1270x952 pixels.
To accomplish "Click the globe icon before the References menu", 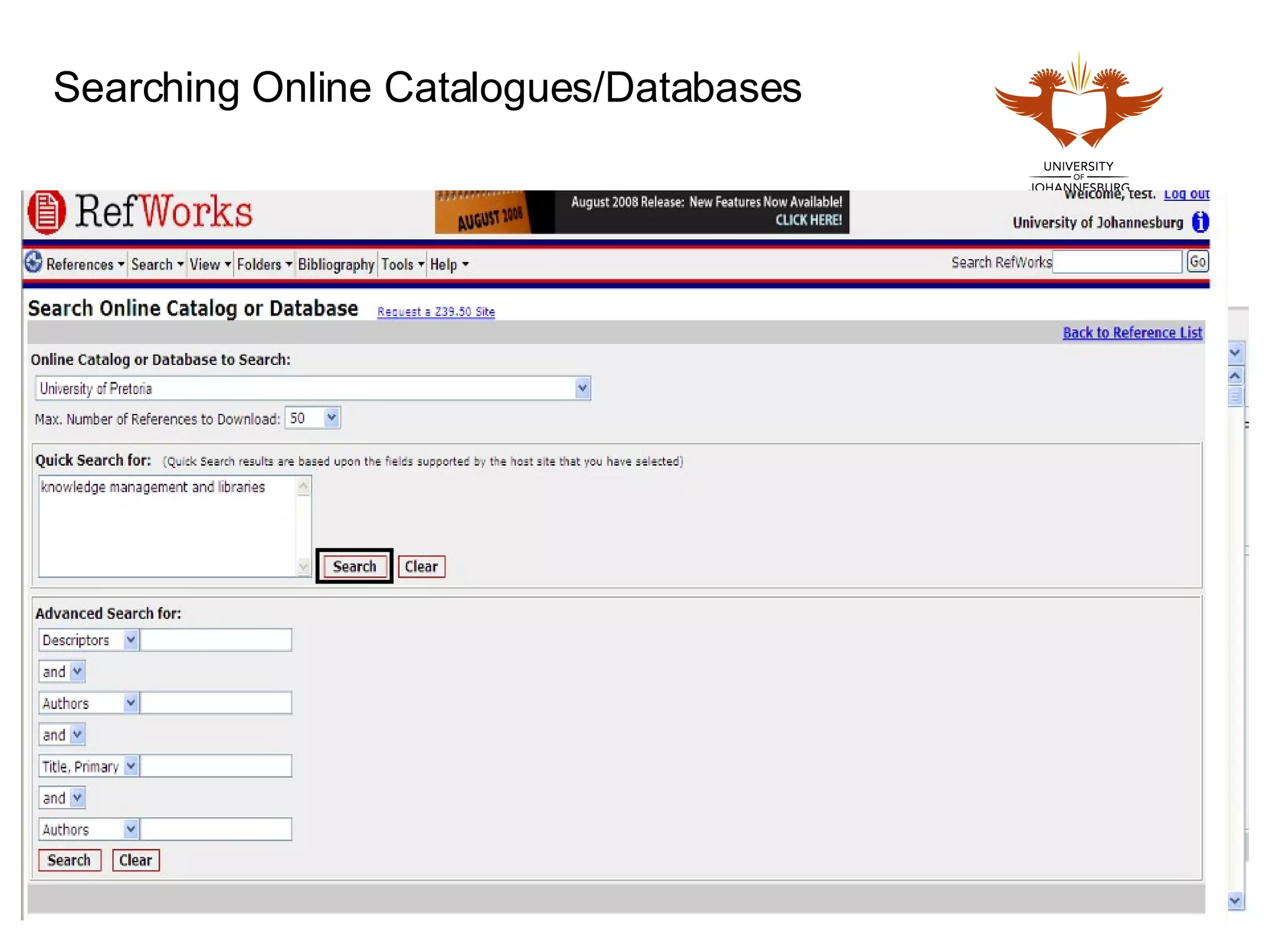I will click(33, 262).
